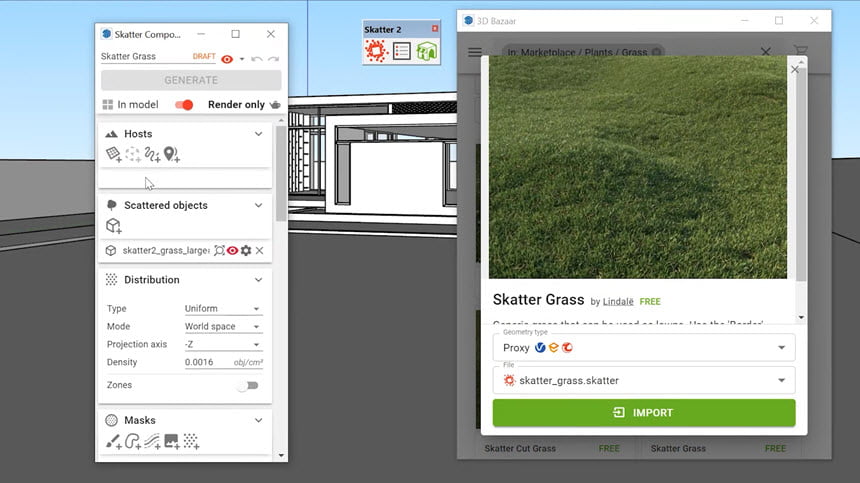This screenshot has width=860, height=483.
Task: Remove skatter2_grass_large scattered object
Action: [x=259, y=251]
